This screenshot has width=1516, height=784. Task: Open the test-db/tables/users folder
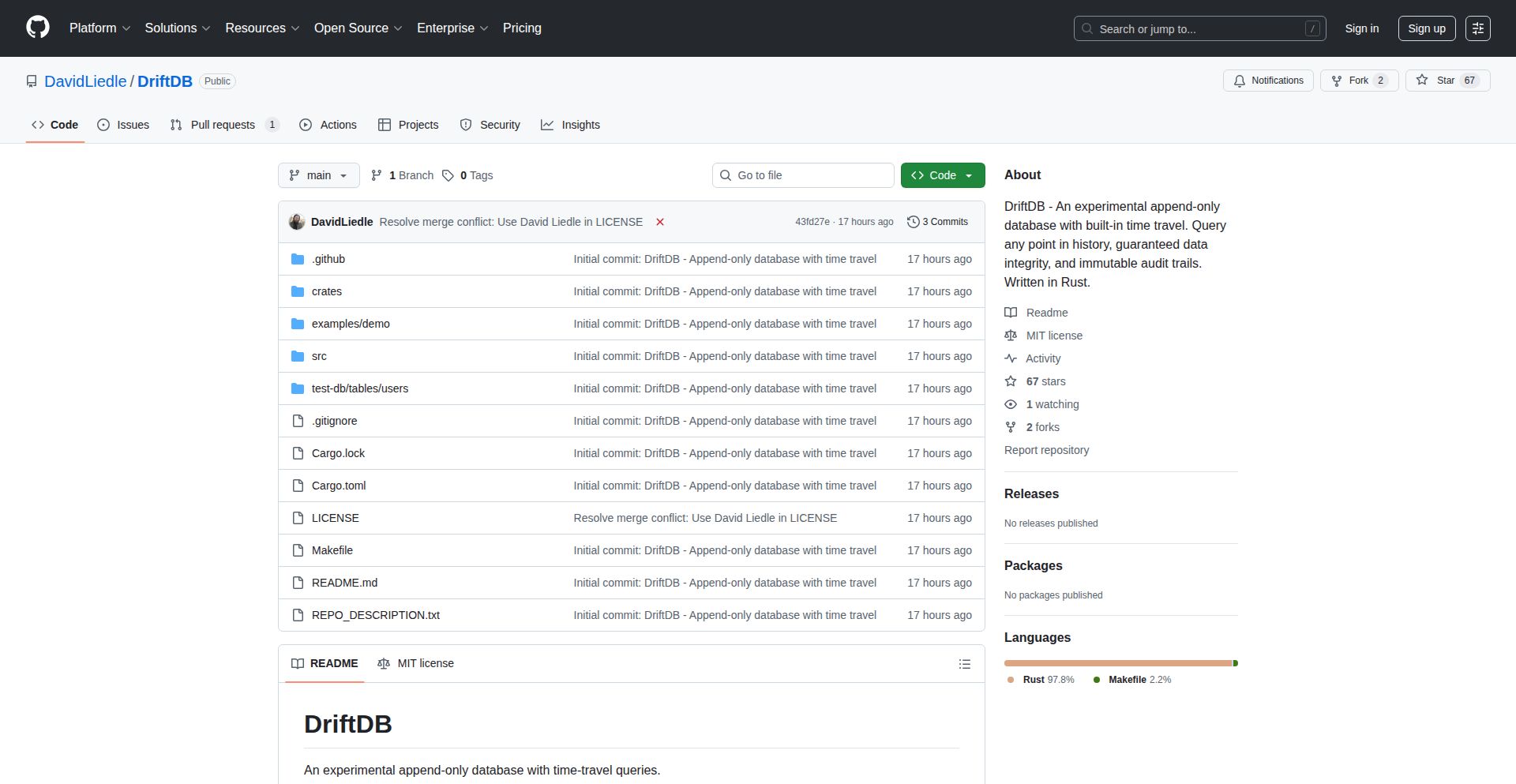tap(359, 388)
